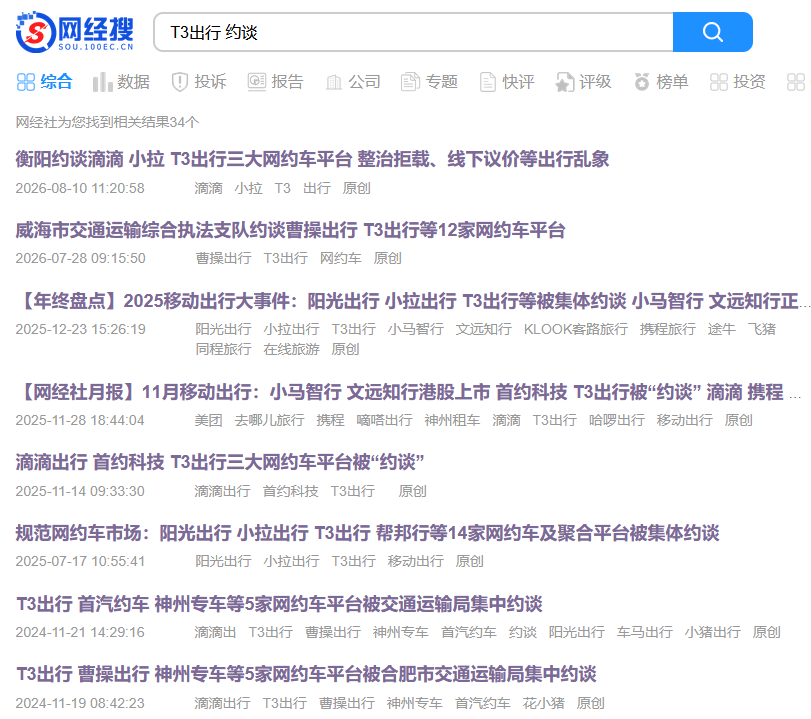
Task: Click the 榜单 medal icon
Action: pos(641,82)
